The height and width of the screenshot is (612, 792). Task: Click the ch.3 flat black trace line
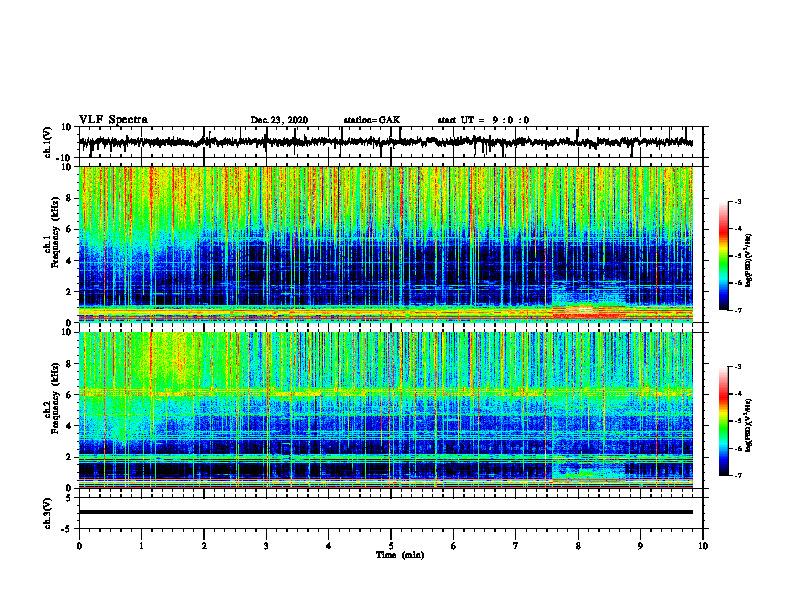pos(385,512)
